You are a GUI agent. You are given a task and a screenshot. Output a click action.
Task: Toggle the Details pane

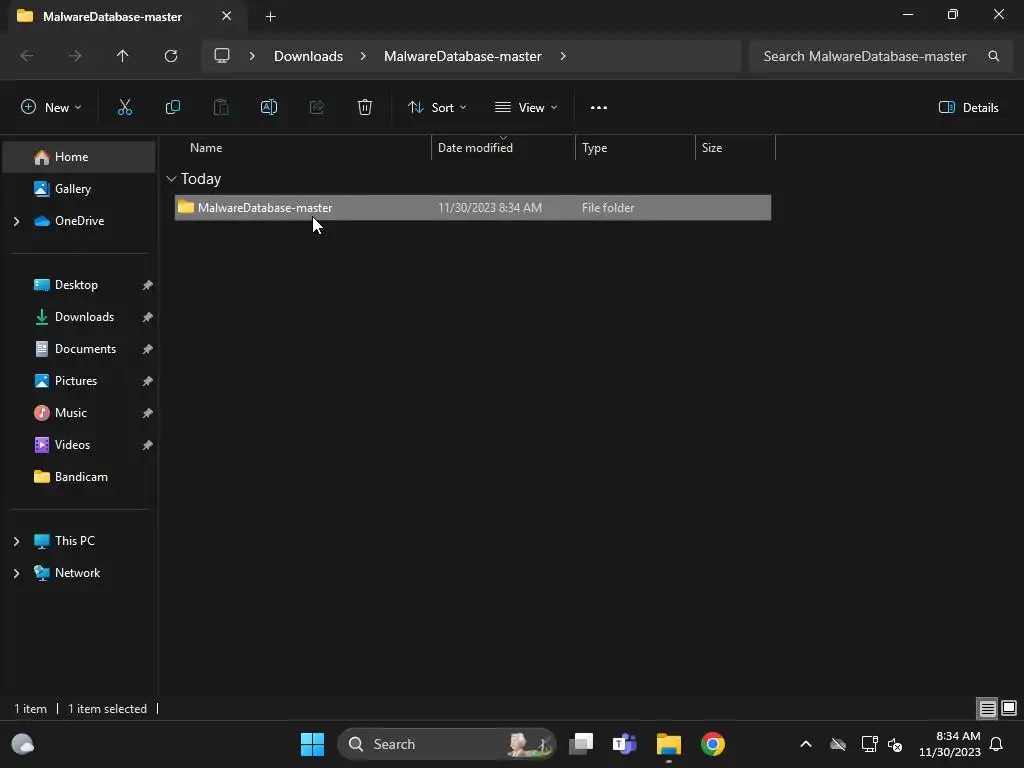tap(968, 108)
